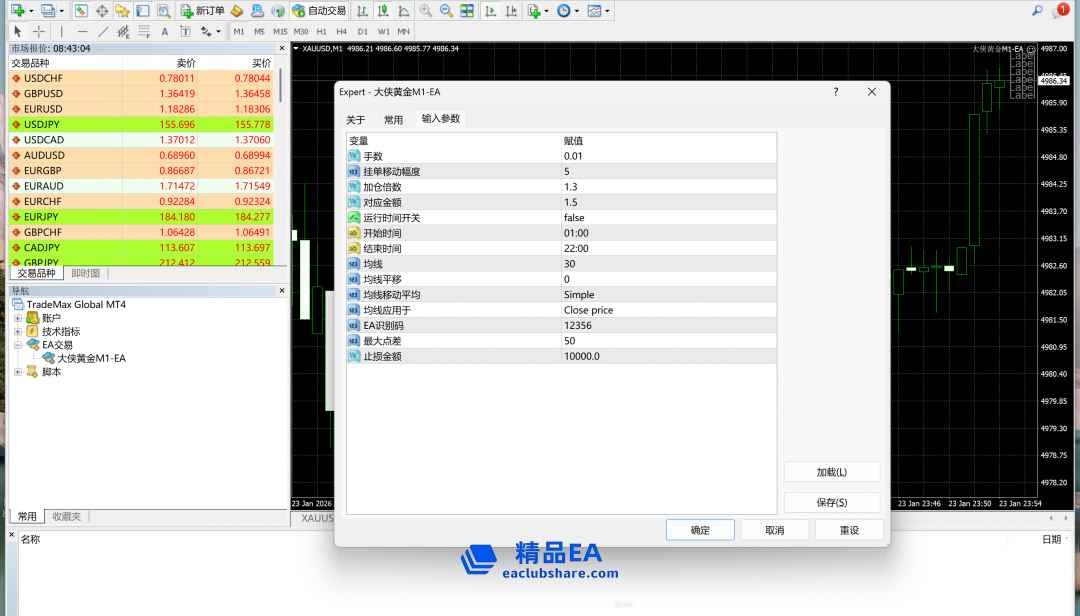Select the trendline drawing tool
1080x616 pixels.
click(103, 32)
